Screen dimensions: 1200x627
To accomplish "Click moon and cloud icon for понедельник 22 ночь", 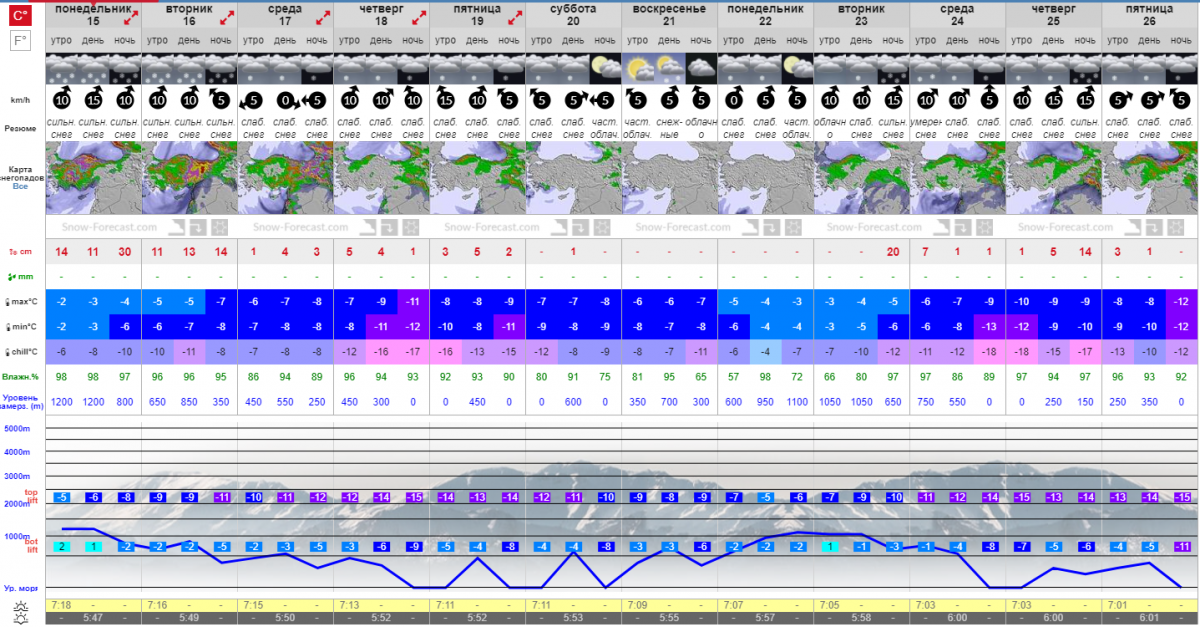I will click(x=797, y=68).
